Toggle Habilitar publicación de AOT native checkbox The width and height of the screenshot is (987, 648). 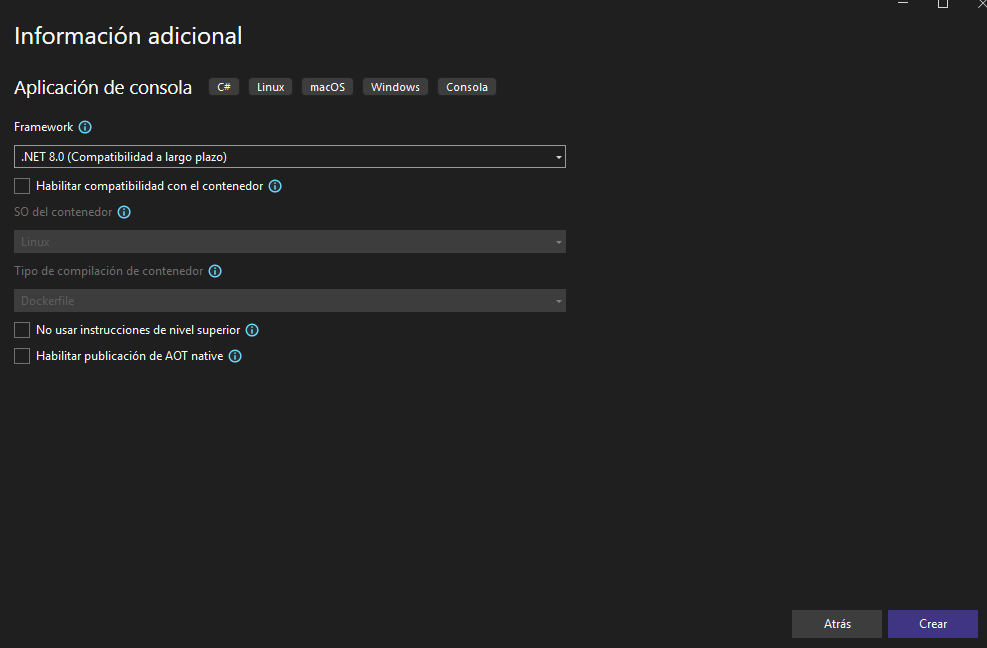[22, 356]
